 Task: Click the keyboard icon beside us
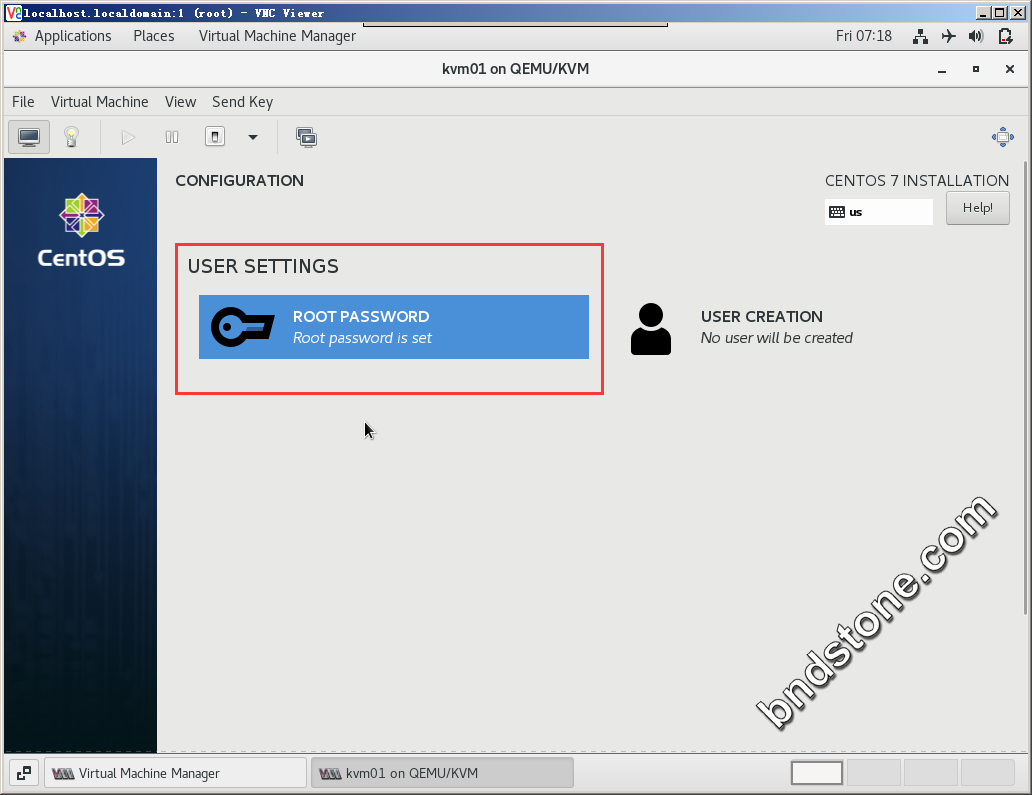(837, 212)
